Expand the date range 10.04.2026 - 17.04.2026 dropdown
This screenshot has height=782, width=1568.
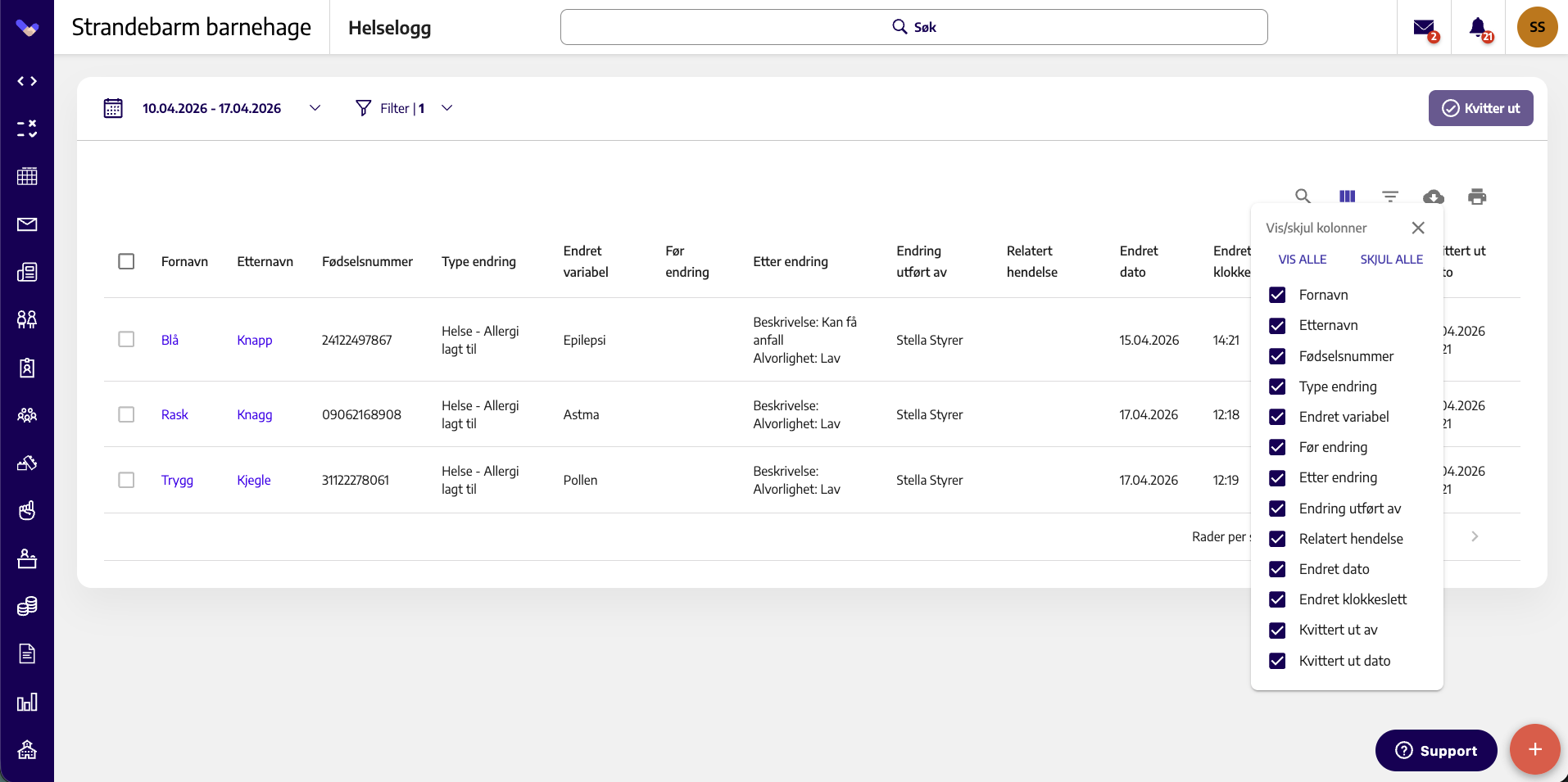[315, 108]
